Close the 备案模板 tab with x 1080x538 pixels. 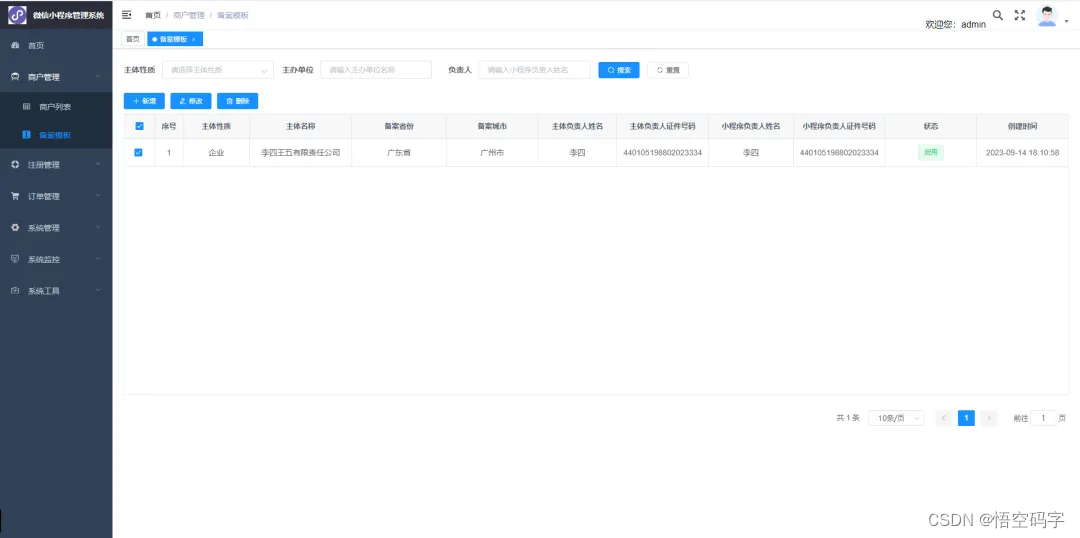(194, 39)
